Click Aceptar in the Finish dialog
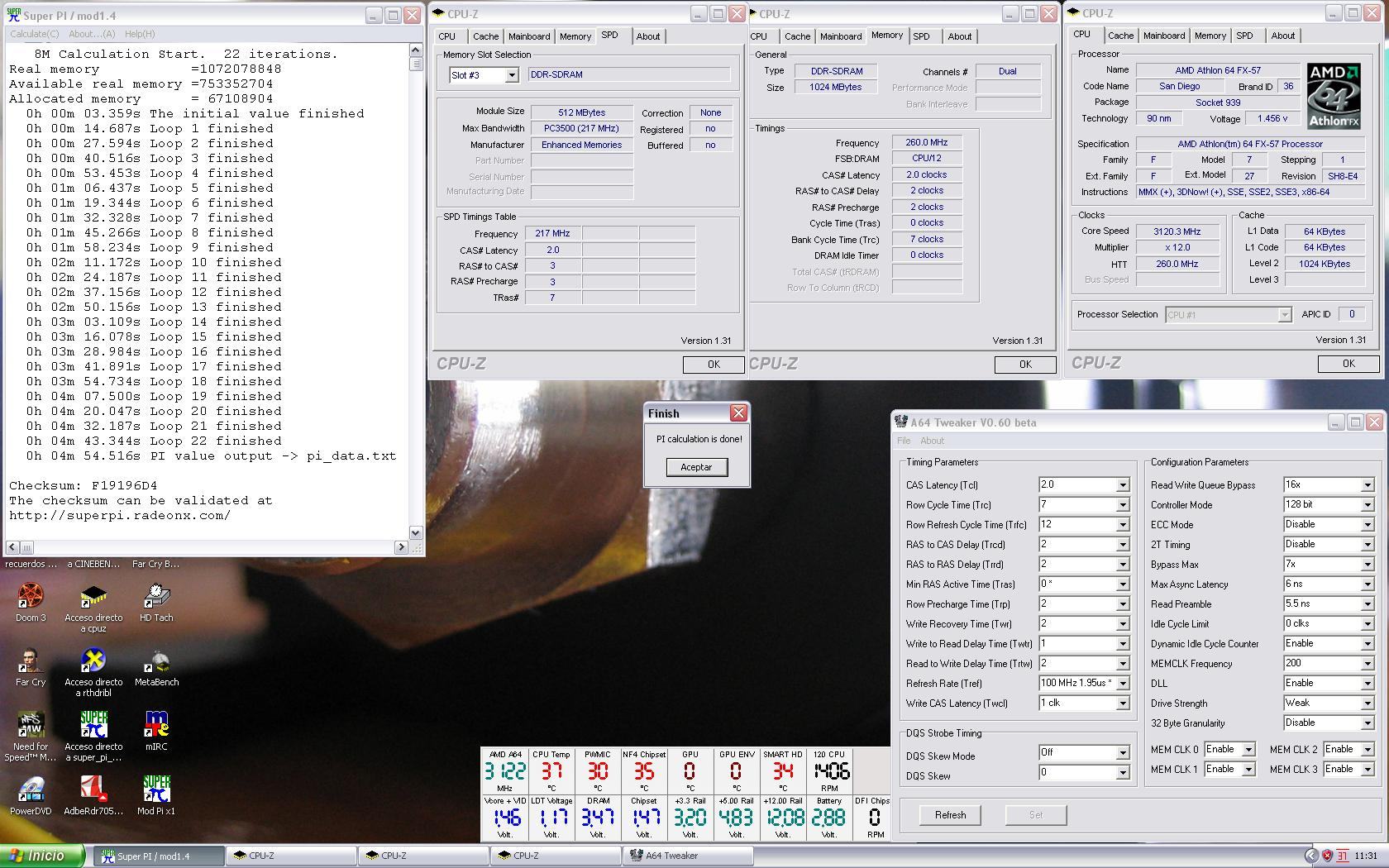 pos(696,467)
